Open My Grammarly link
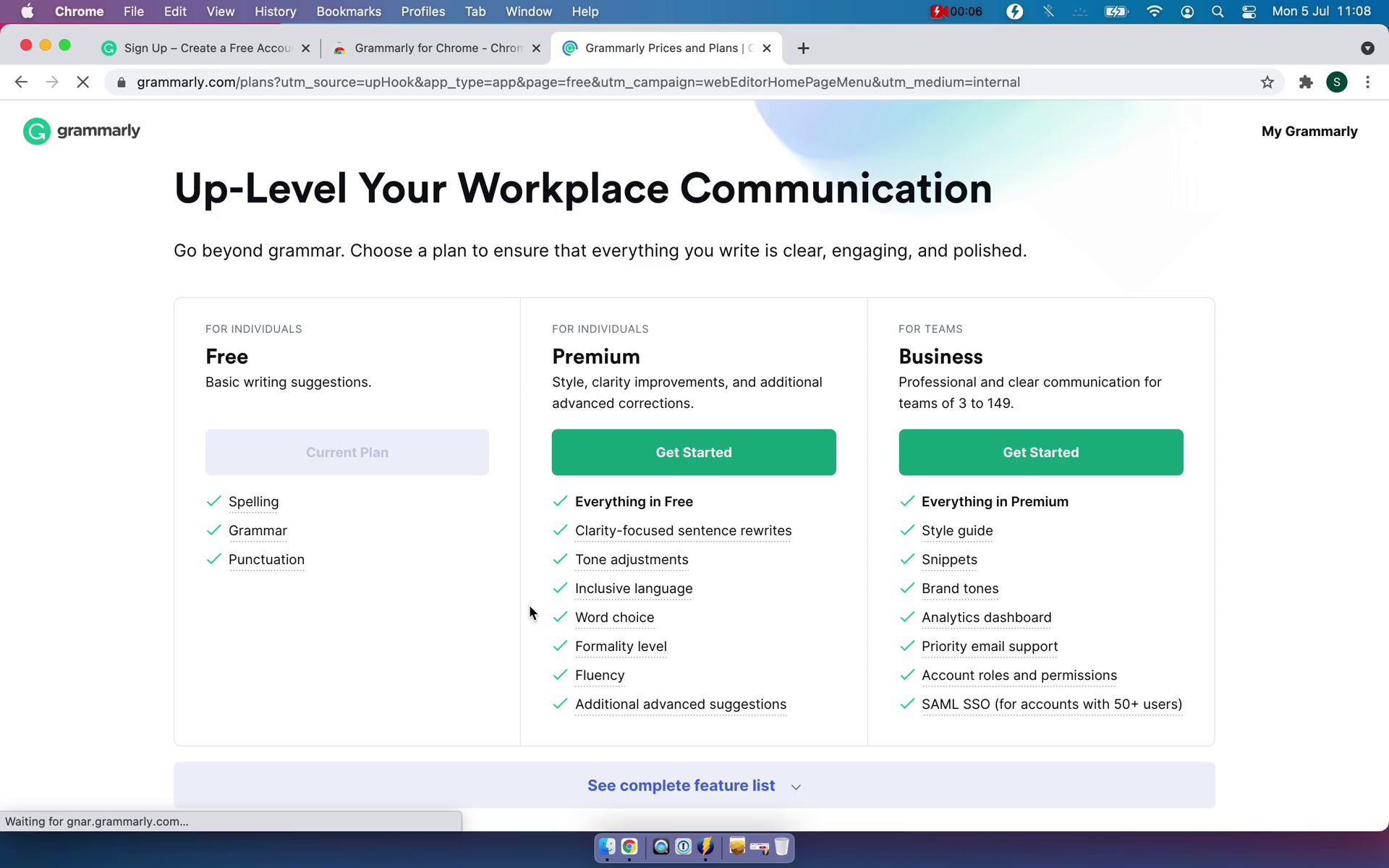This screenshot has width=1389, height=868. 1309,132
